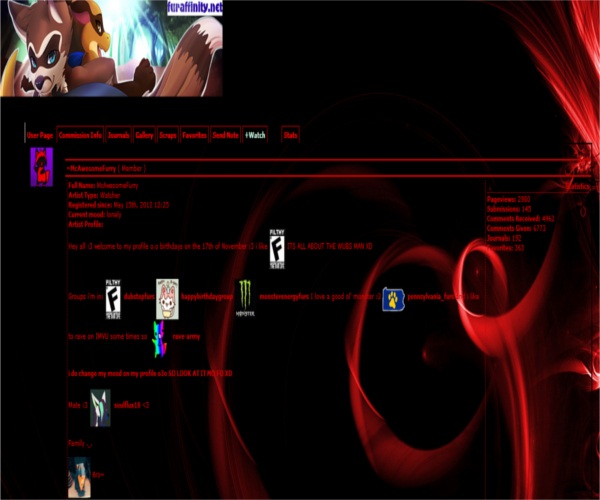The image size is (600, 500).
Task: Open the dubstepfurs group link
Action: click(x=139, y=297)
